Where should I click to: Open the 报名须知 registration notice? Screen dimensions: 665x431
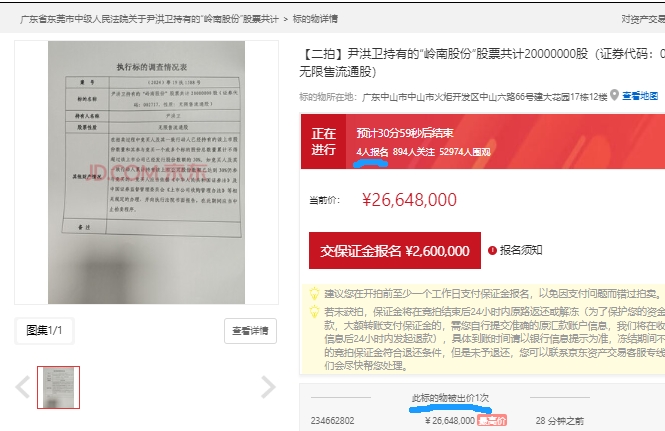pyautogui.click(x=521, y=250)
